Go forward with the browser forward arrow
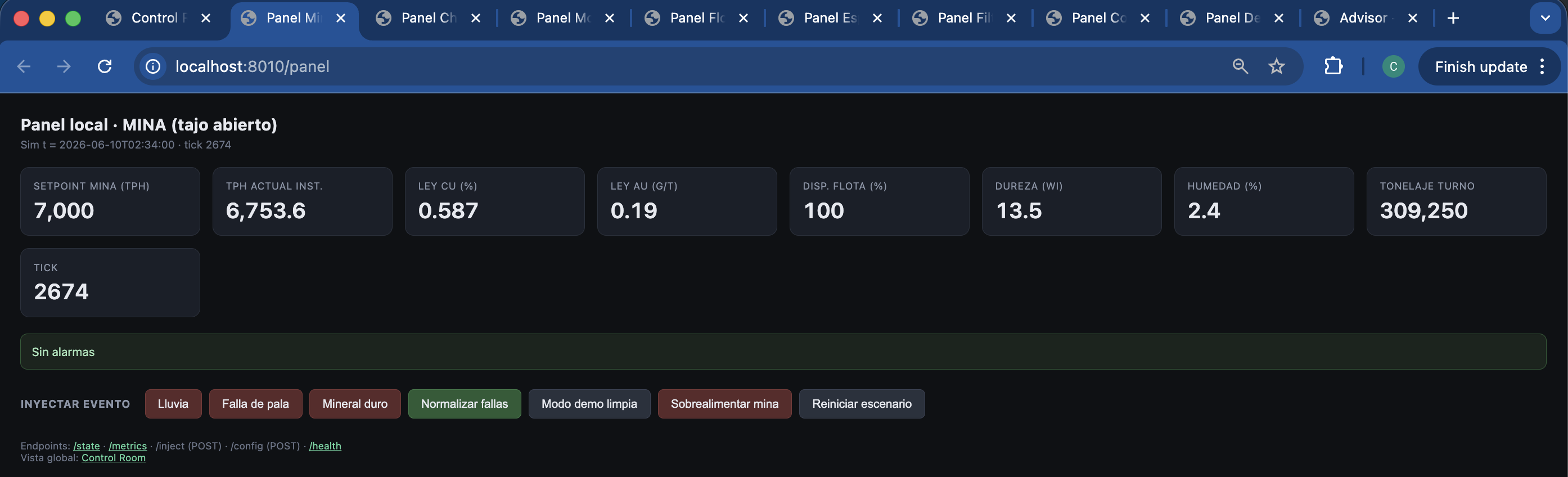 click(64, 66)
